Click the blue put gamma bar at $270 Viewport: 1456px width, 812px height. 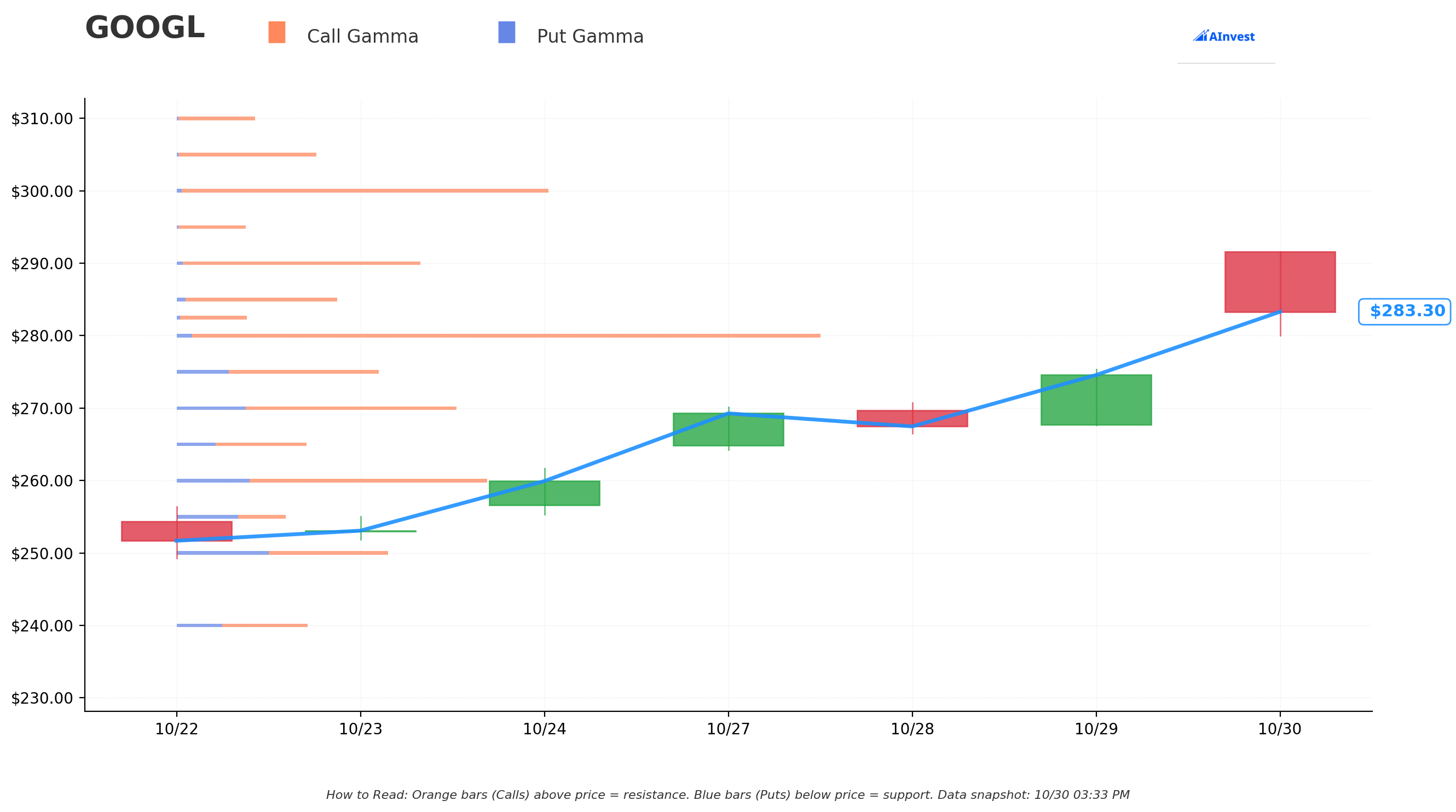211,408
